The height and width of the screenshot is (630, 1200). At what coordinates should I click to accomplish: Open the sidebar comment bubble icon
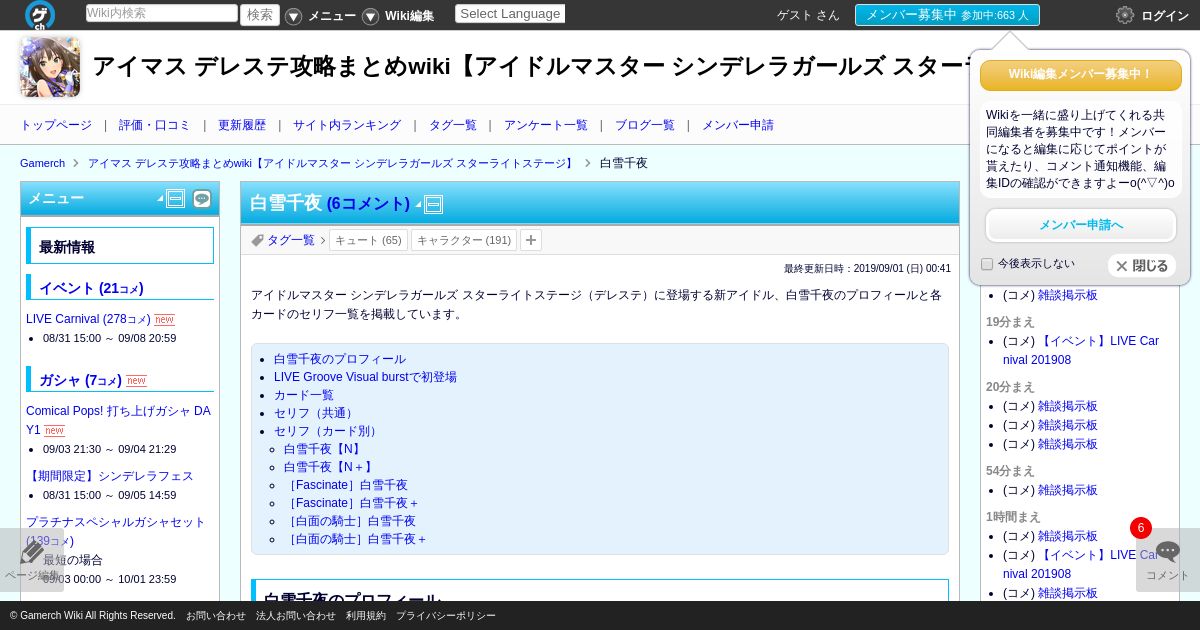tap(202, 199)
